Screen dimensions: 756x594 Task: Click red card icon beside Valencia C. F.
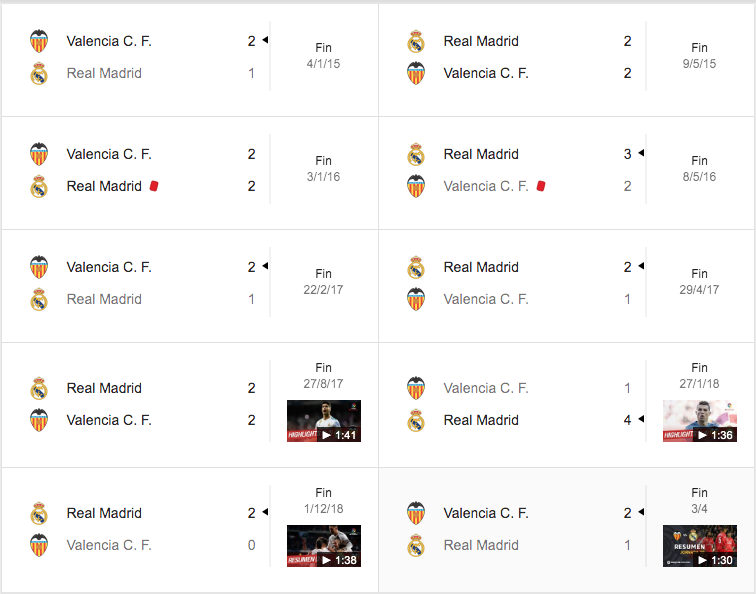pos(541,186)
